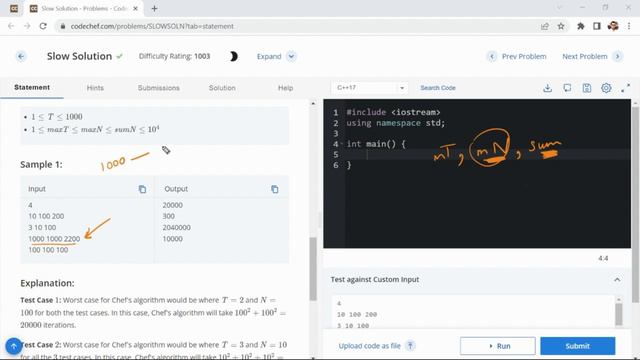640x360 pixels.
Task: Download the code with the download icon
Action: click(x=547, y=88)
